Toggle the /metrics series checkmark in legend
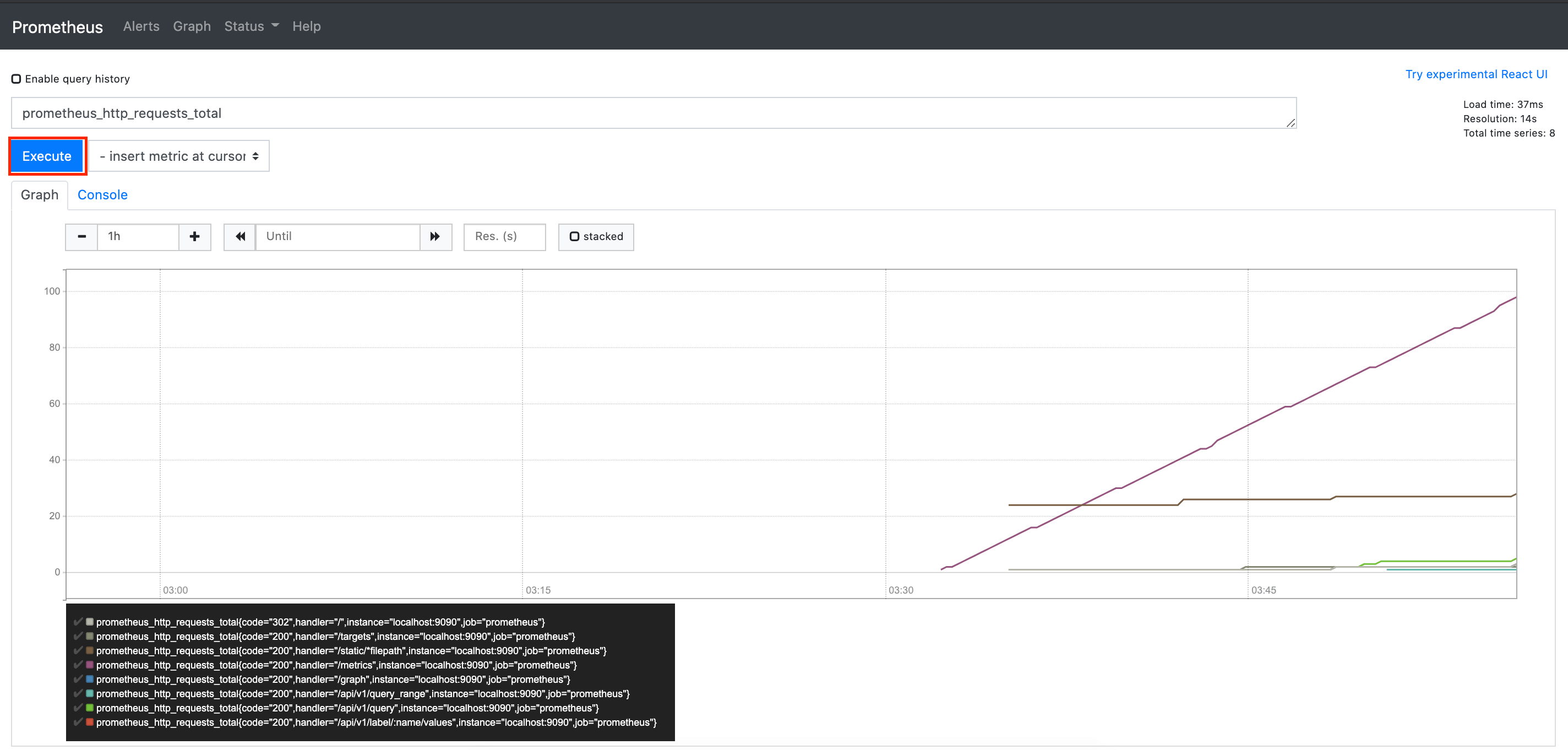The height and width of the screenshot is (750, 1568). (78, 665)
